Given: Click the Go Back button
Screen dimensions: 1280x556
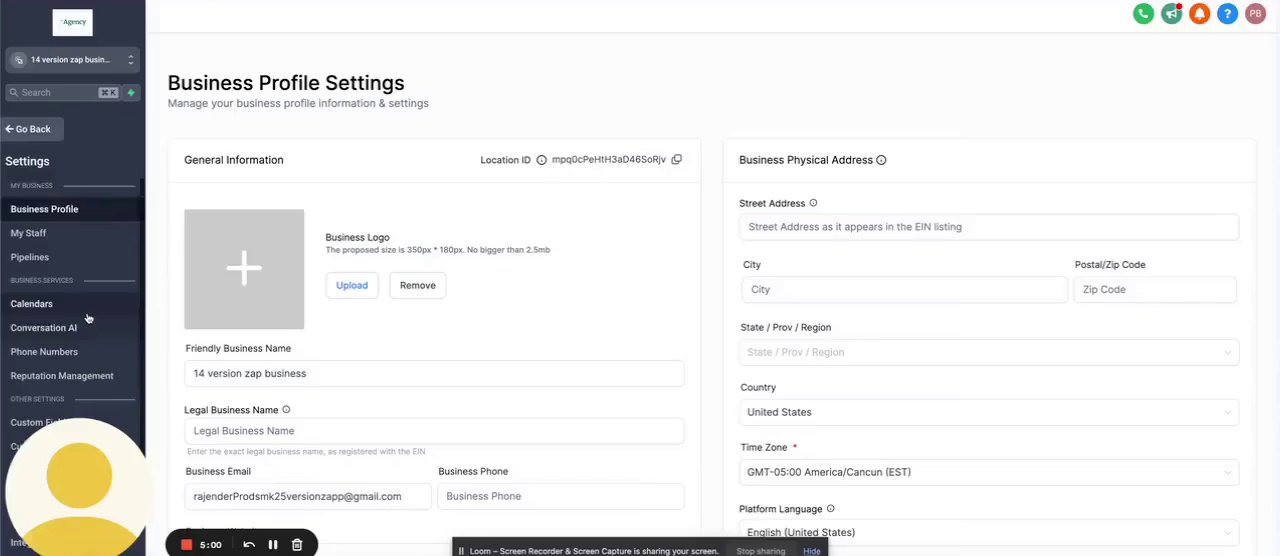Looking at the screenshot, I should tap(33, 129).
